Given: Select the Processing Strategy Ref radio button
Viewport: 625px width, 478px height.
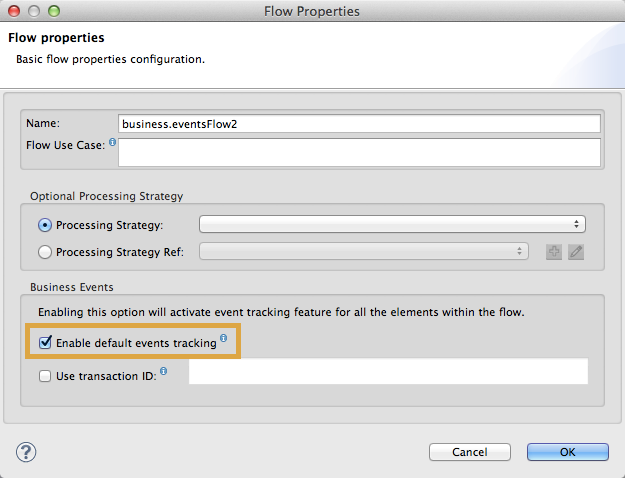Looking at the screenshot, I should pyautogui.click(x=44, y=252).
